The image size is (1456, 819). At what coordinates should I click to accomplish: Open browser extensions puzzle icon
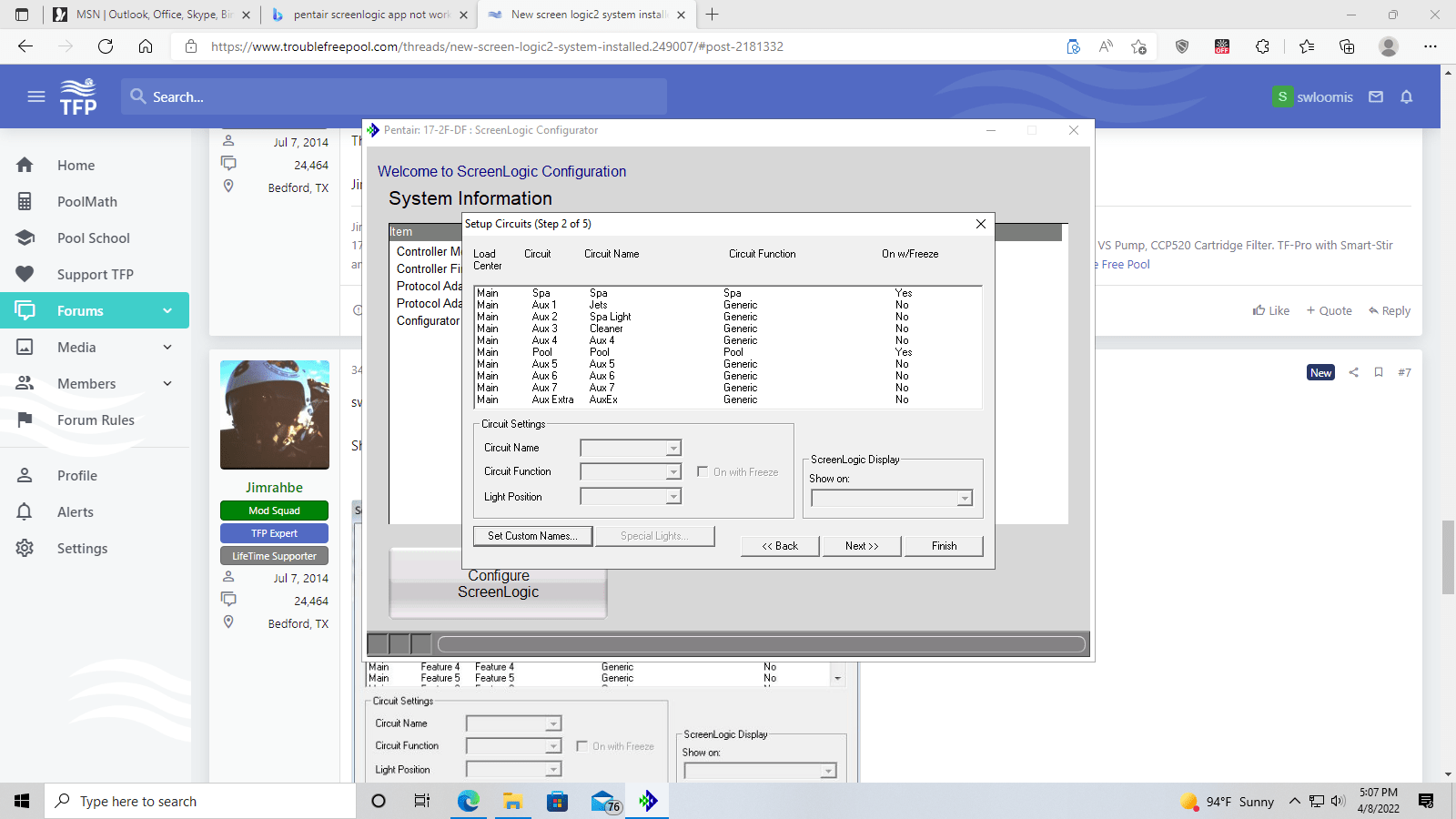pos(1262,46)
